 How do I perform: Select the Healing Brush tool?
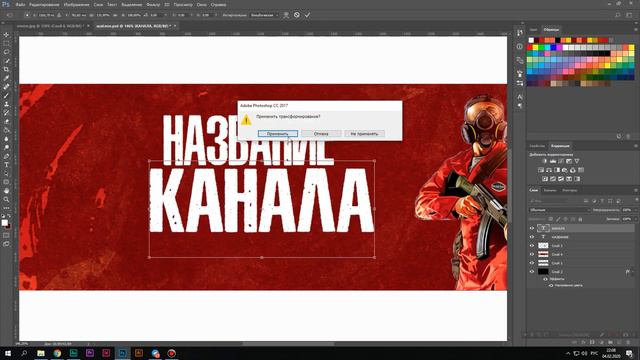tap(6, 87)
